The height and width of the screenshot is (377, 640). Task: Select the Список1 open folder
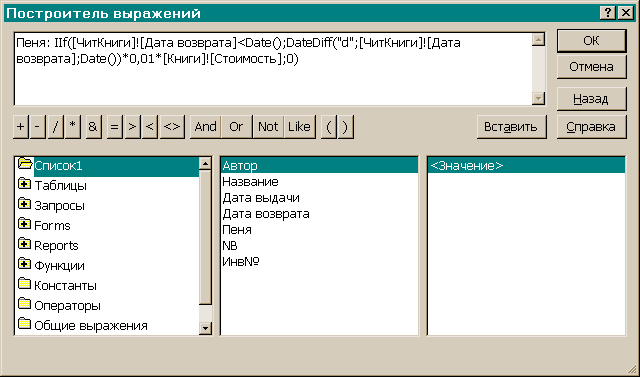click(26, 164)
